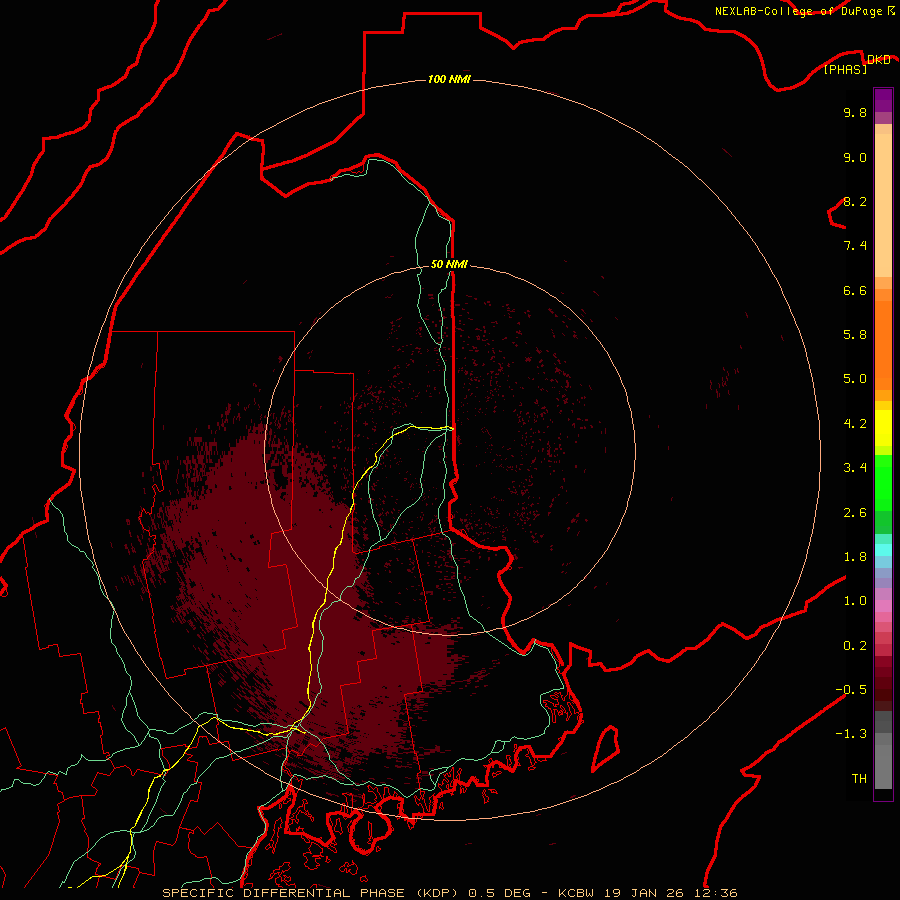
Task: Click the 6.6 scale value
Action: click(x=855, y=290)
